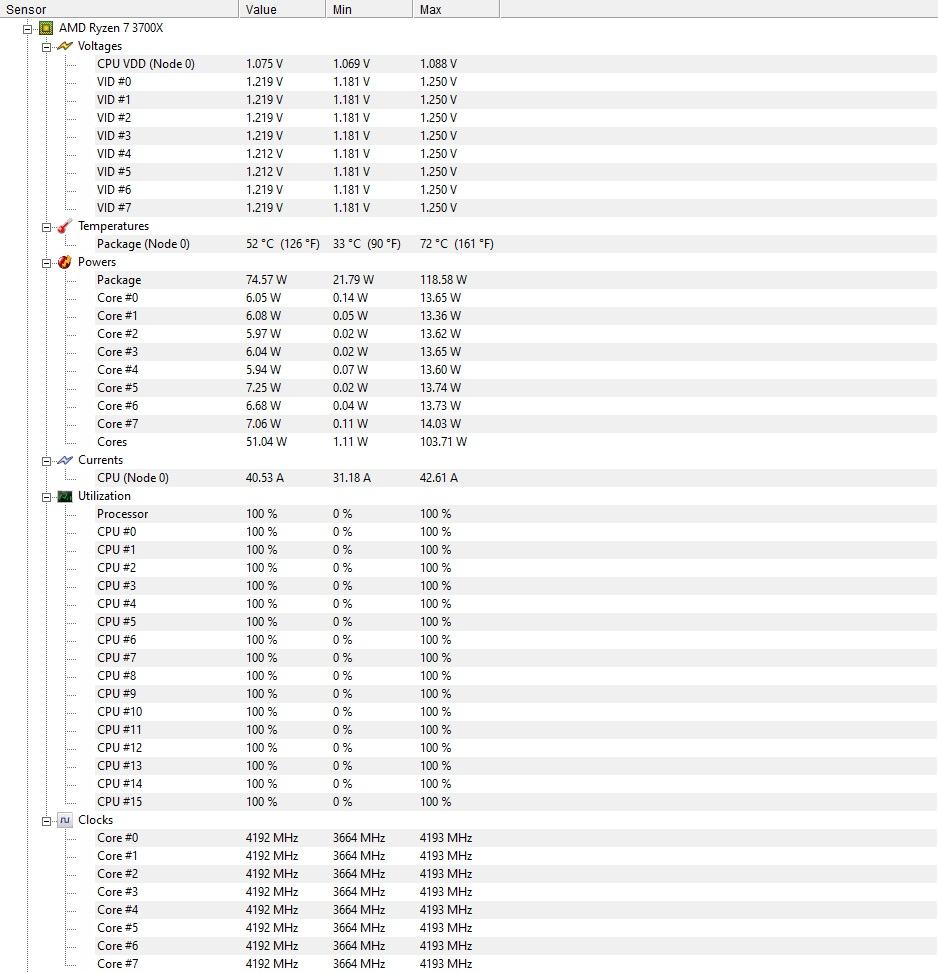Select the Clocks group label
Screen dimensions: 938x973
click(96, 820)
